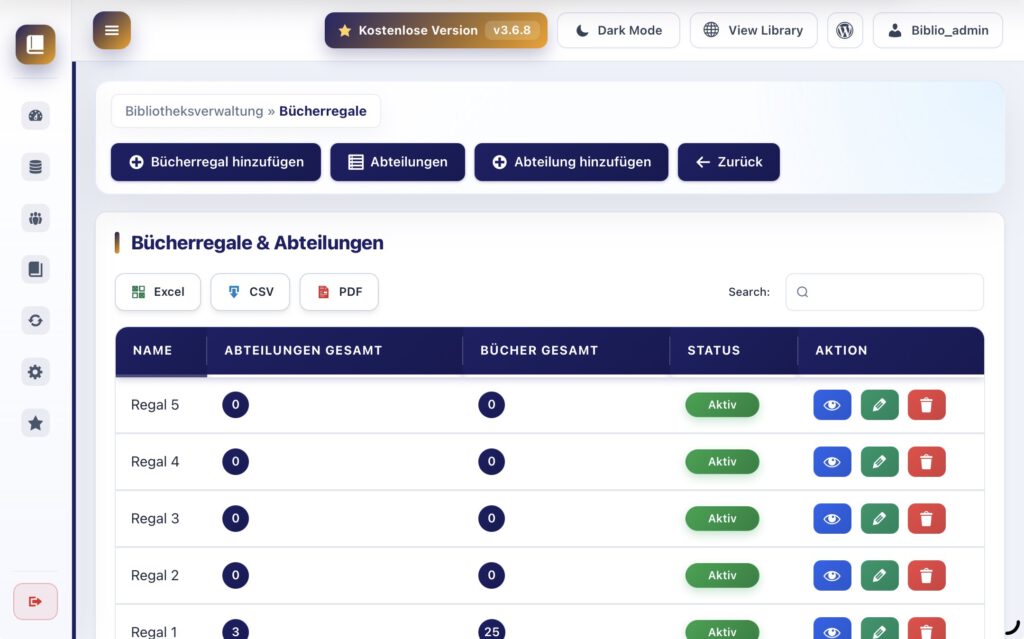1024x639 pixels.
Task: Export table as PDF
Action: (x=339, y=292)
